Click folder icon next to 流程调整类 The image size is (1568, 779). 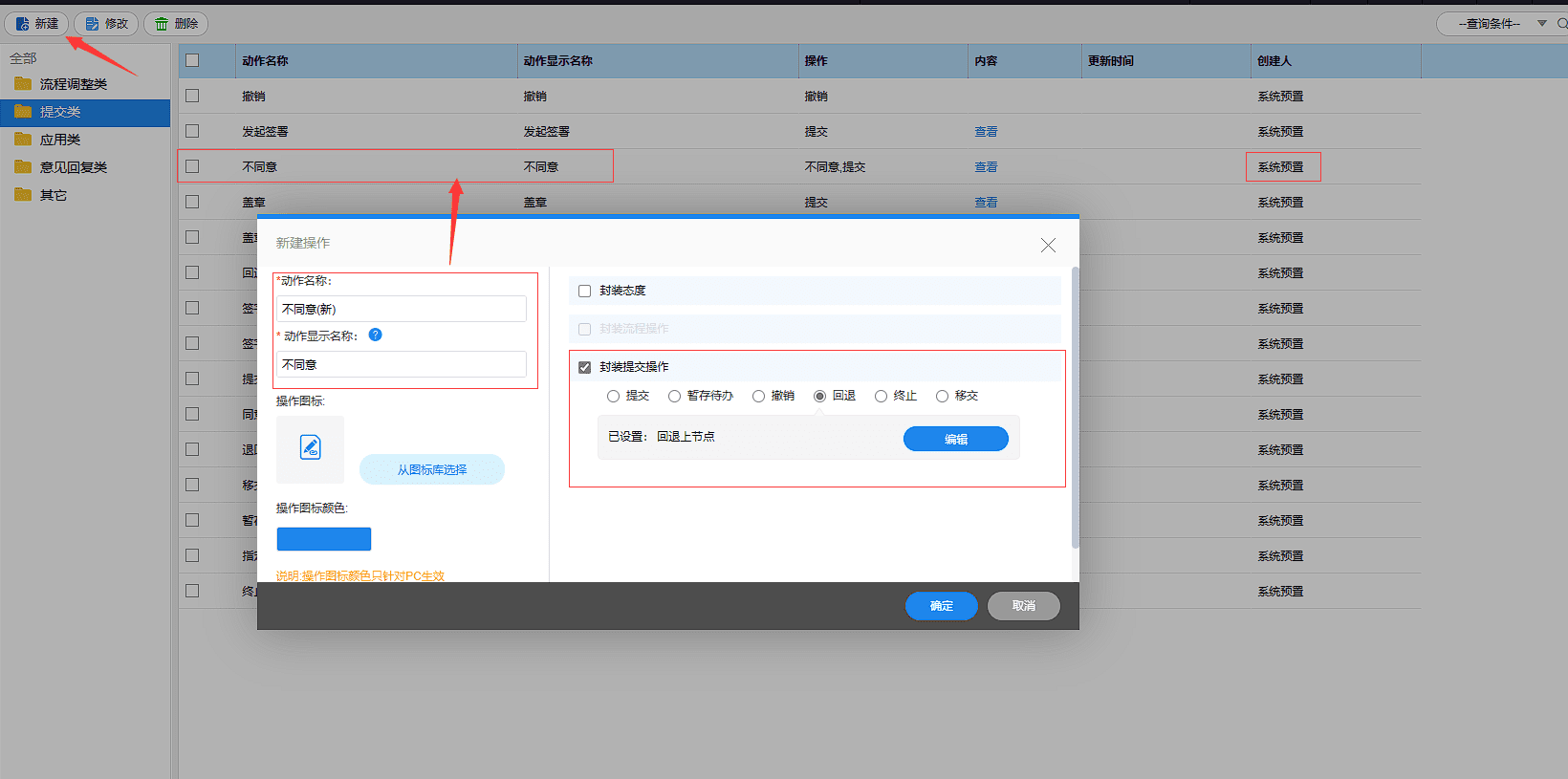(23, 84)
